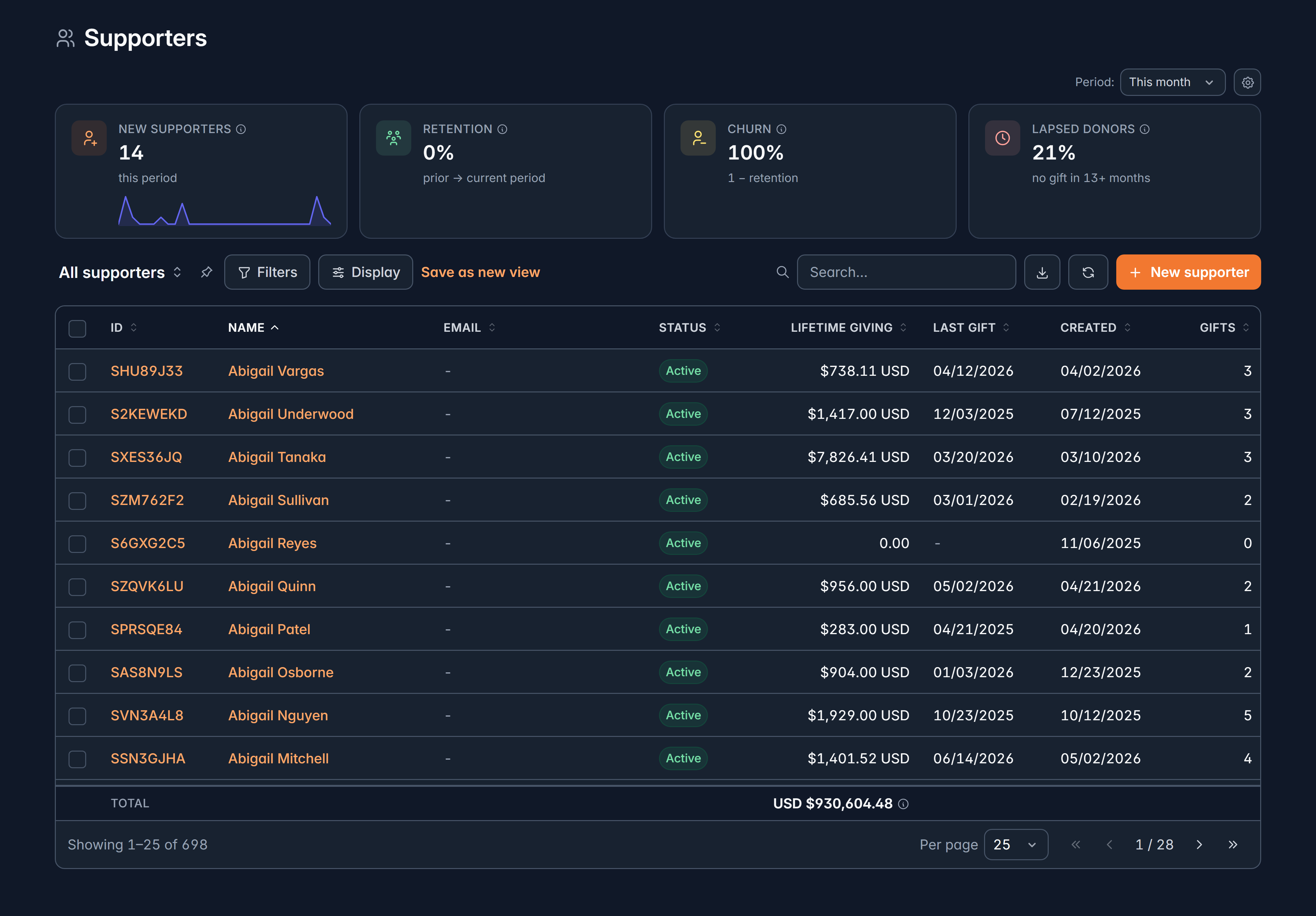Click the lapsed donors clock icon

click(x=1002, y=138)
